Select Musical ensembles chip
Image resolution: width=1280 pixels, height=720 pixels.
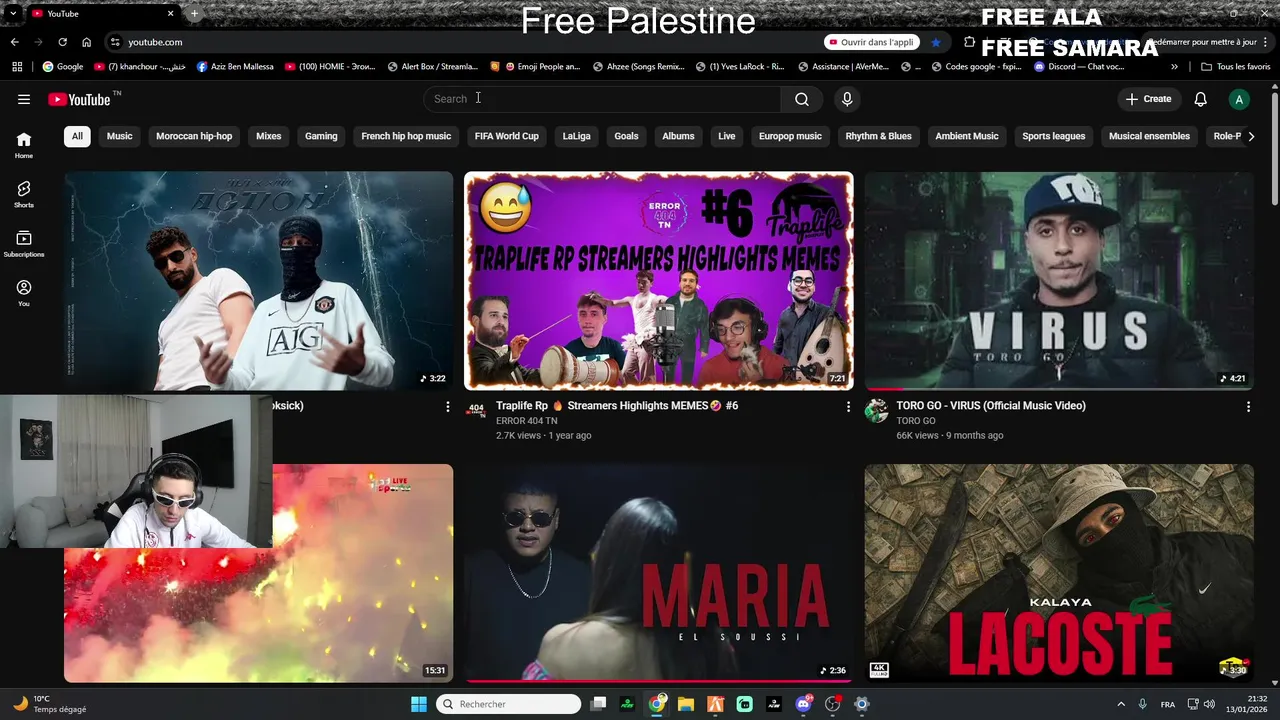(1149, 136)
